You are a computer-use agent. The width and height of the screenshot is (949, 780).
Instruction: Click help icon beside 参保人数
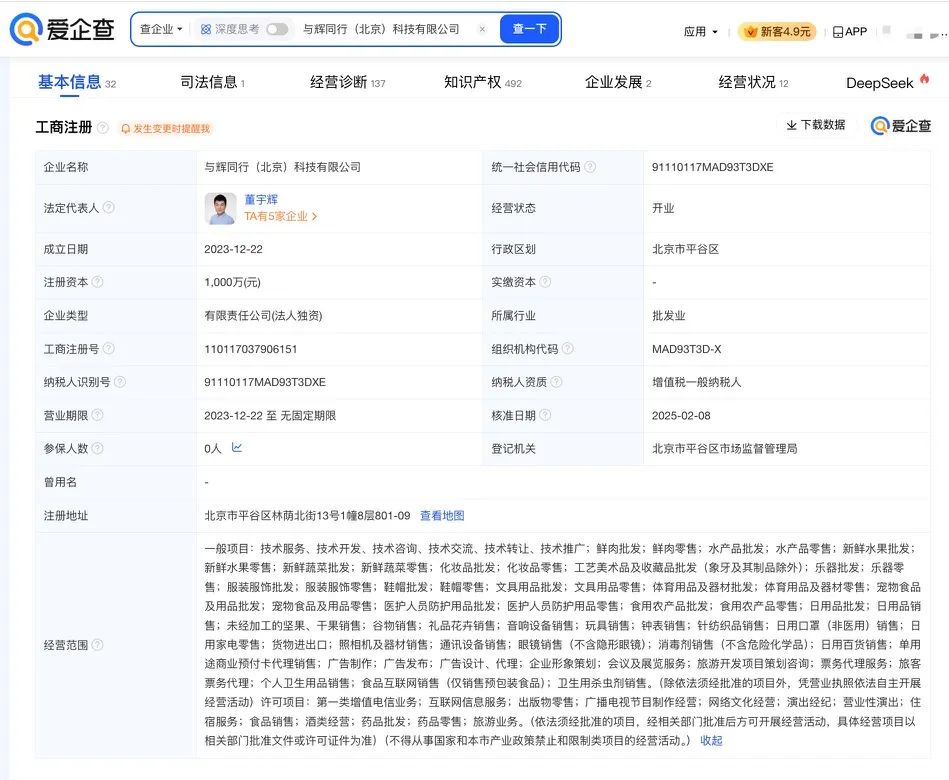(x=97, y=448)
